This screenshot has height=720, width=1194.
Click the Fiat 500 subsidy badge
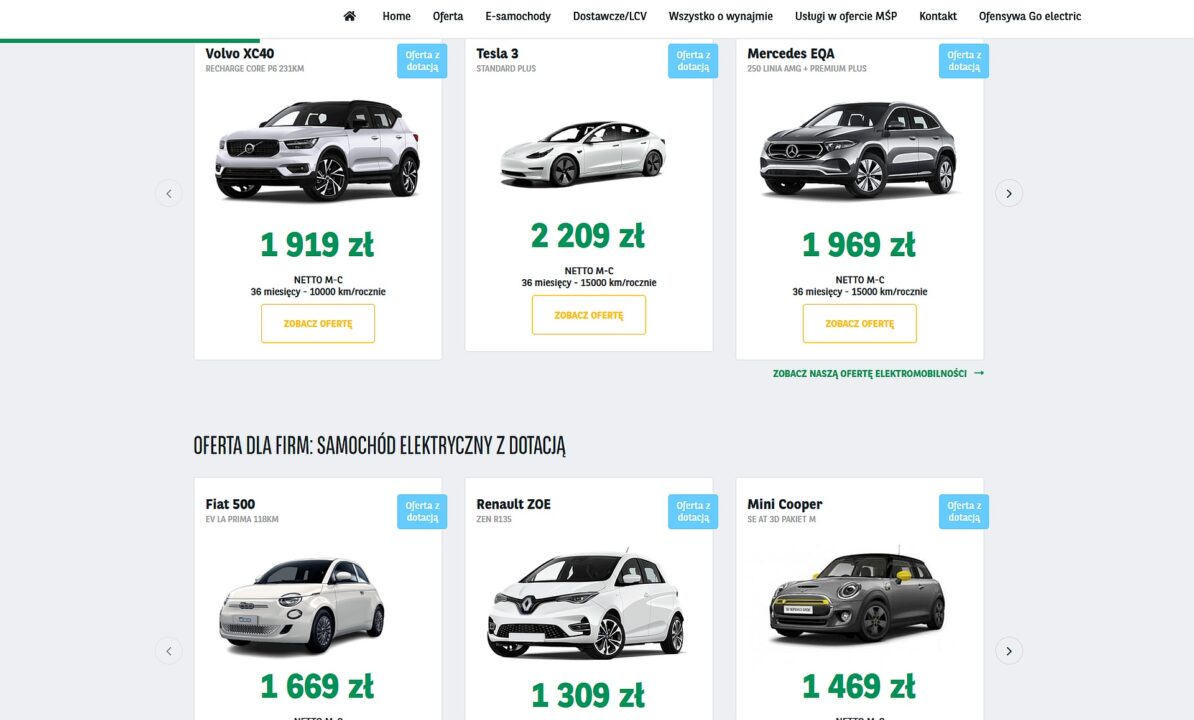pos(422,511)
